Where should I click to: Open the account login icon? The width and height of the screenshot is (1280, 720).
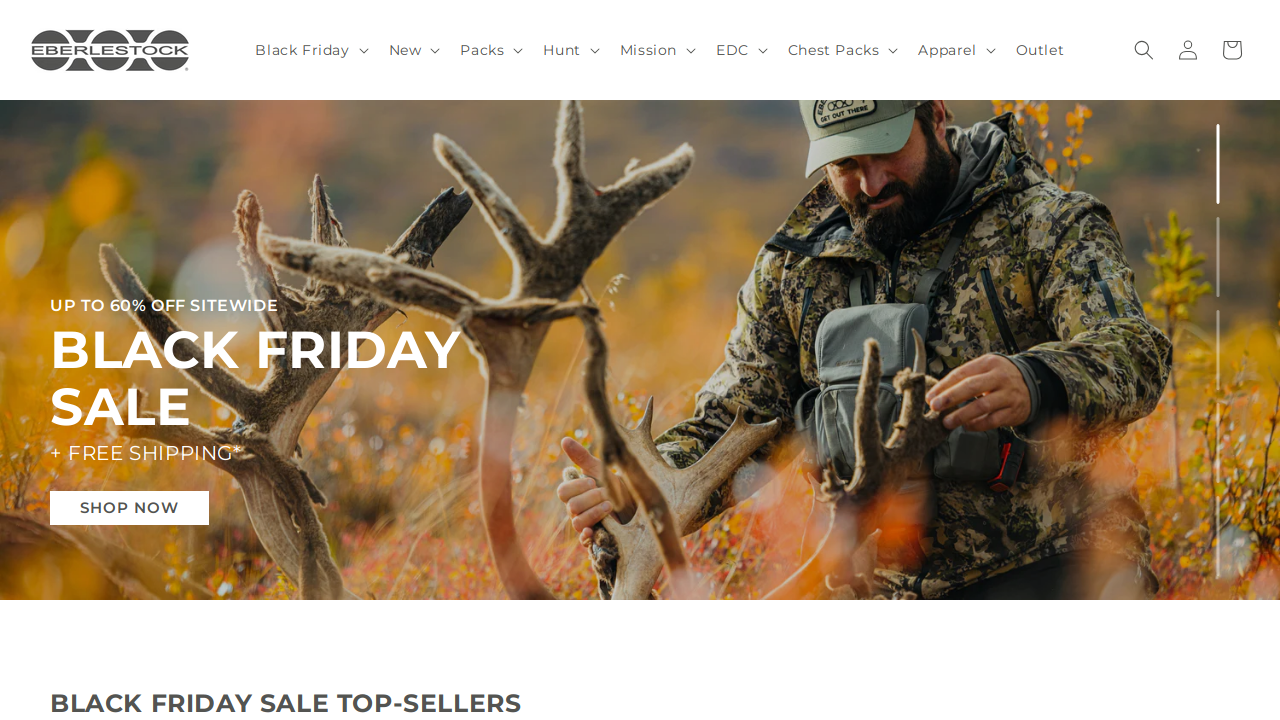coord(1188,50)
